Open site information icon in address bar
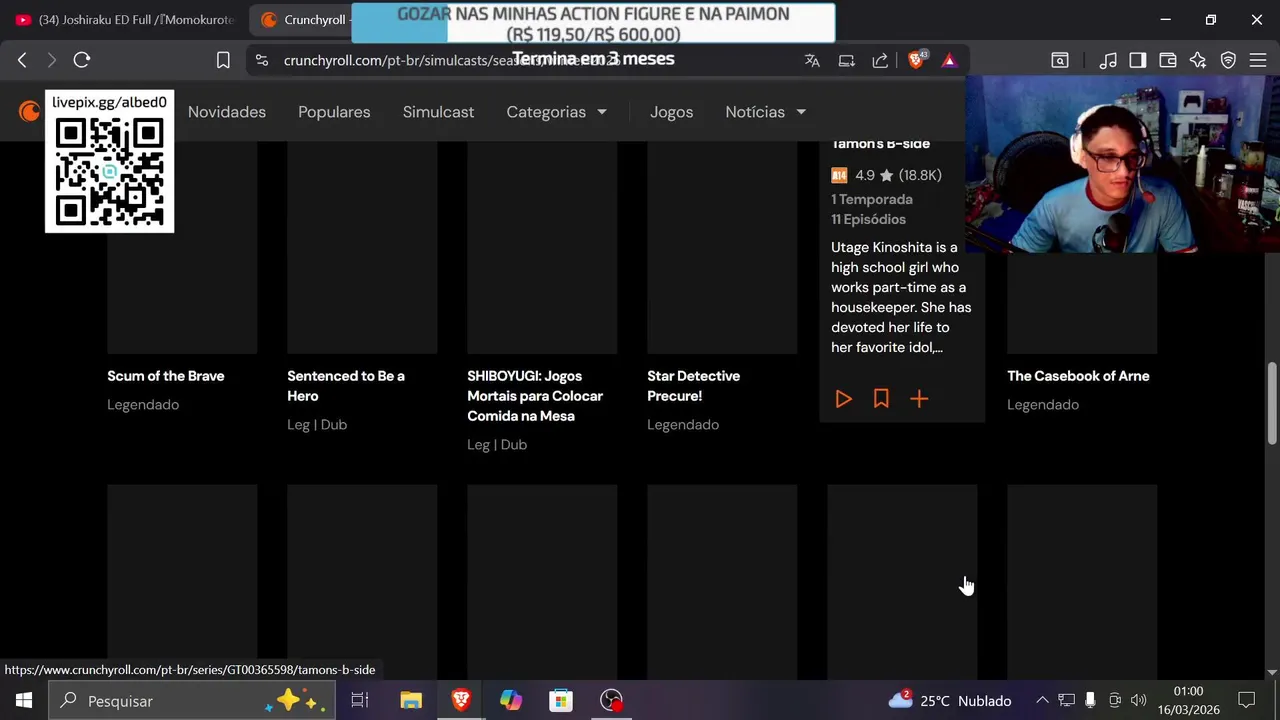 pyautogui.click(x=262, y=60)
